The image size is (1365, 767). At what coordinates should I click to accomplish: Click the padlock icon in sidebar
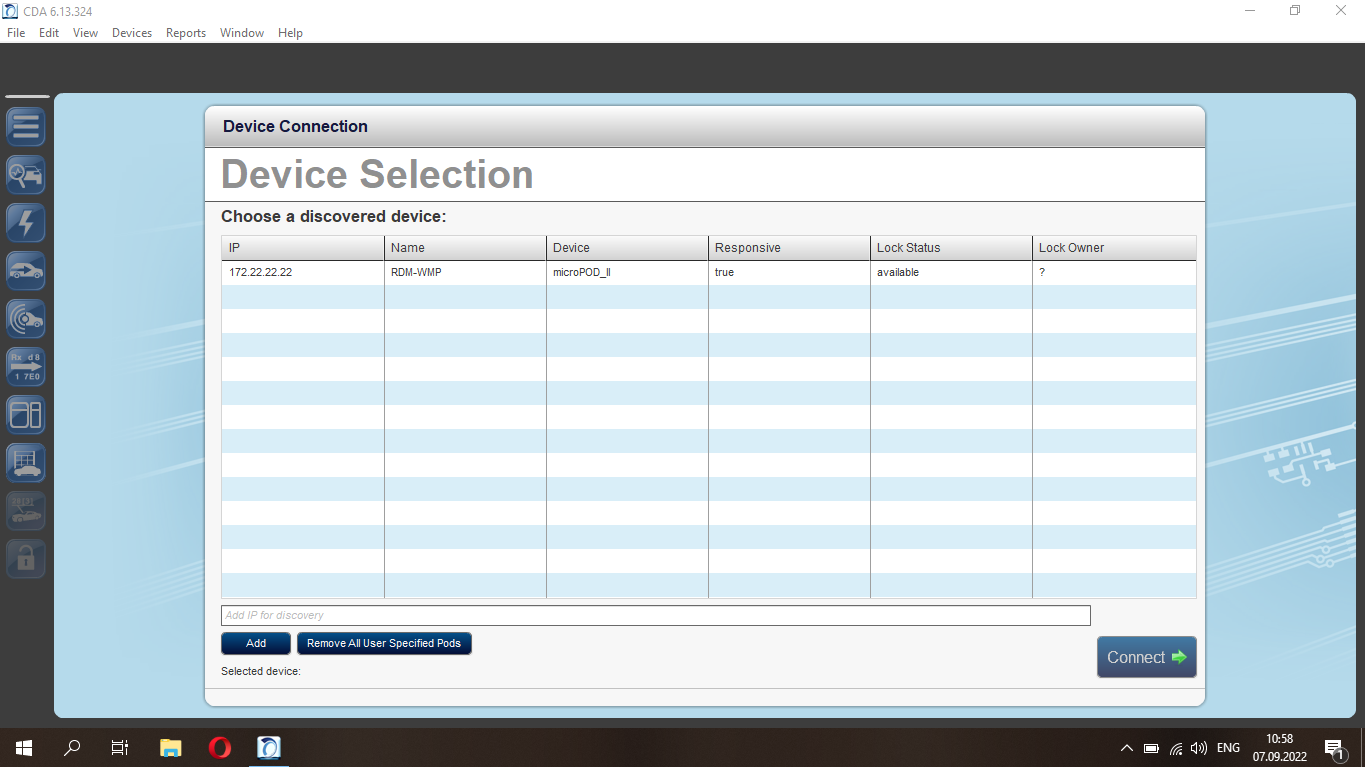[x=26, y=558]
